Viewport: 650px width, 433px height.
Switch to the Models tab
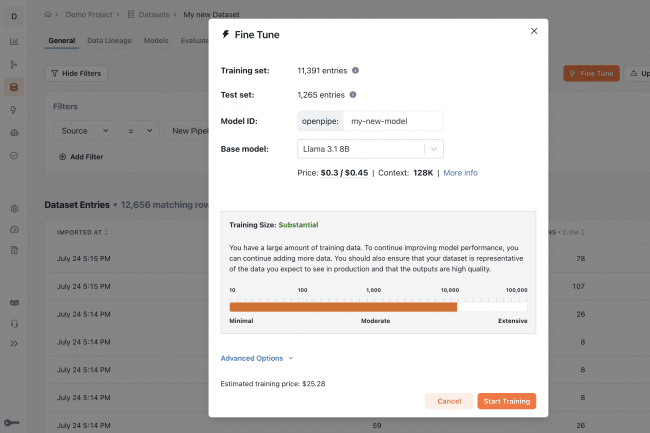coord(156,41)
